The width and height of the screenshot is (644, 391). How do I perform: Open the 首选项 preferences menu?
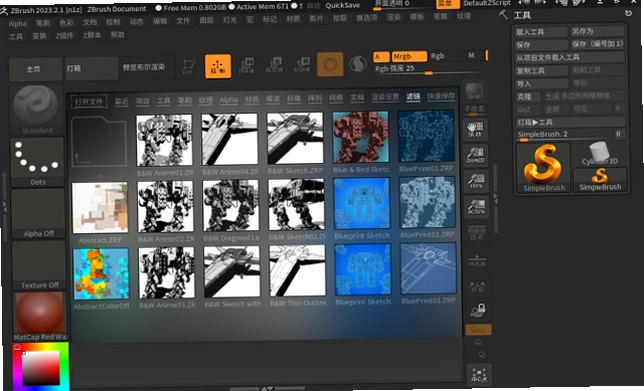(x=366, y=18)
